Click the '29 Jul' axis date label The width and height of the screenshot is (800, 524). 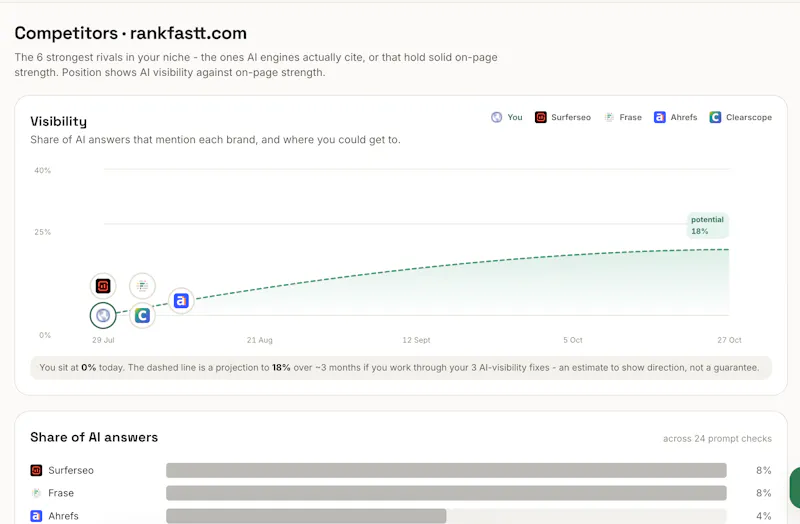point(103,340)
